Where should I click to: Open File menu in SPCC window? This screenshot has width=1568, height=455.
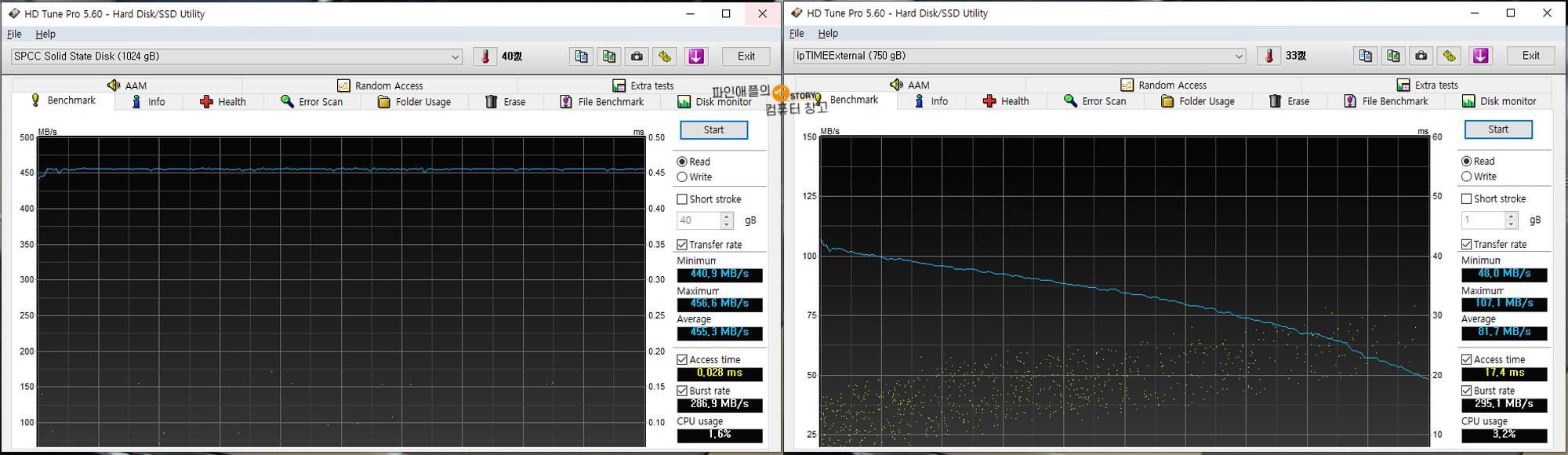tap(14, 35)
